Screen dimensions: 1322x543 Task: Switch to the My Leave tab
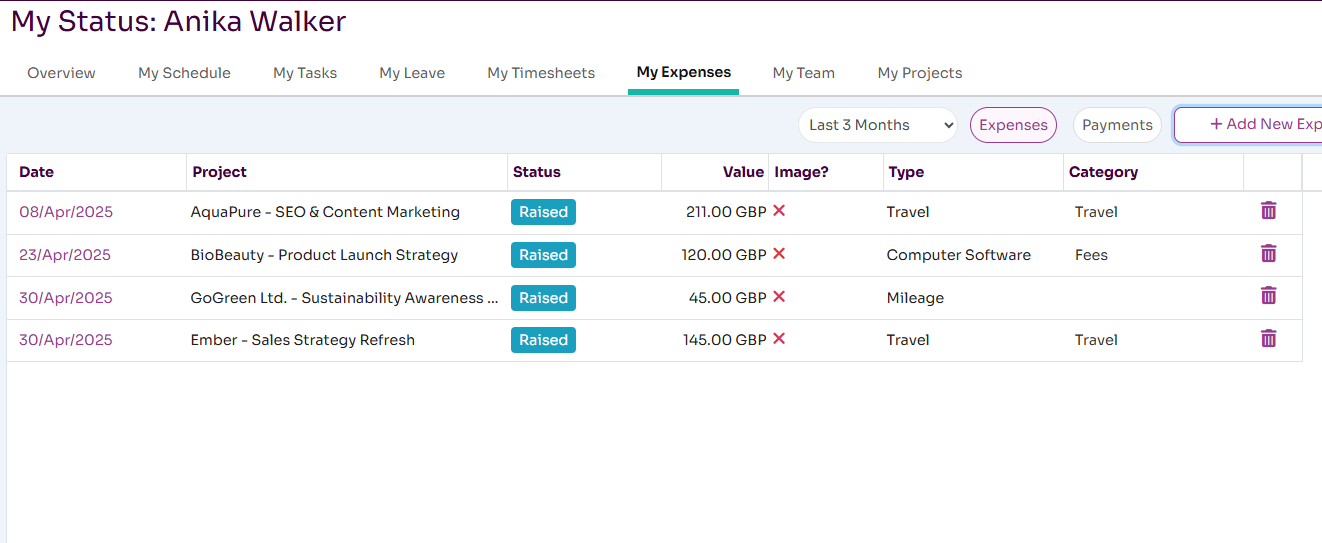tap(412, 73)
